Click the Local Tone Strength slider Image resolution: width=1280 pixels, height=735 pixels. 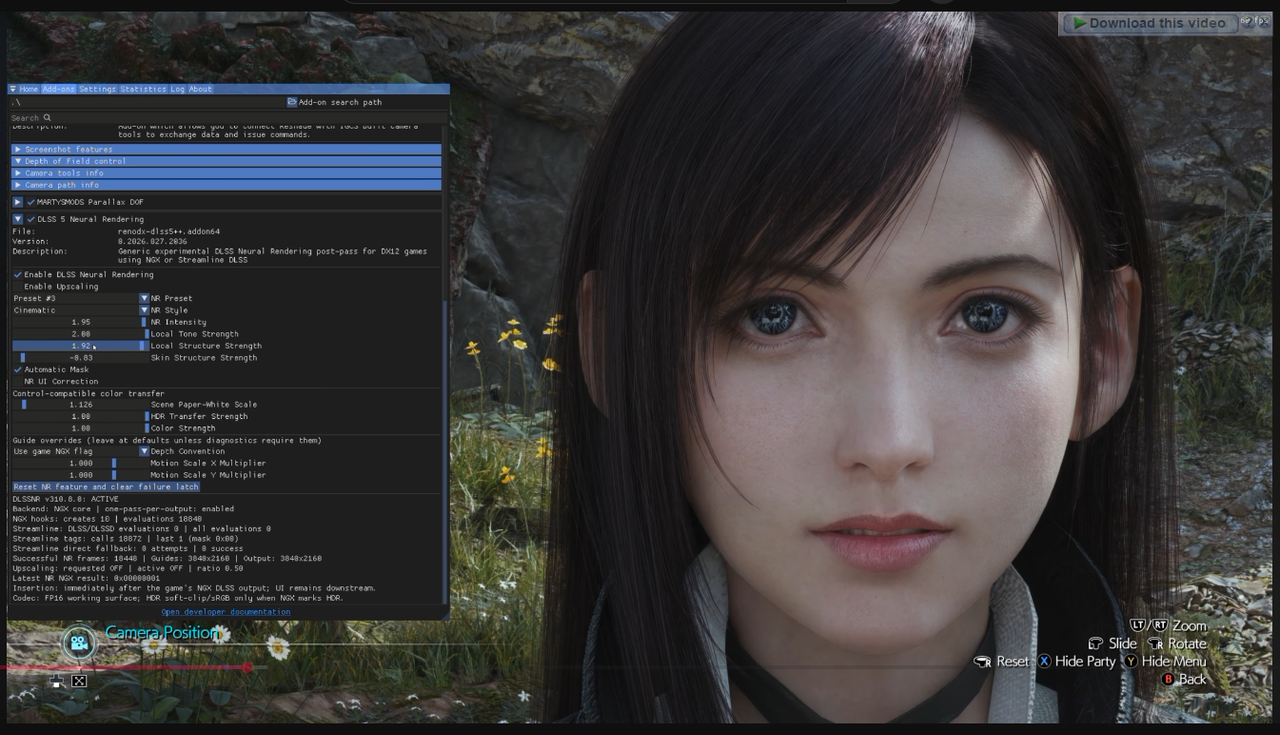click(80, 334)
